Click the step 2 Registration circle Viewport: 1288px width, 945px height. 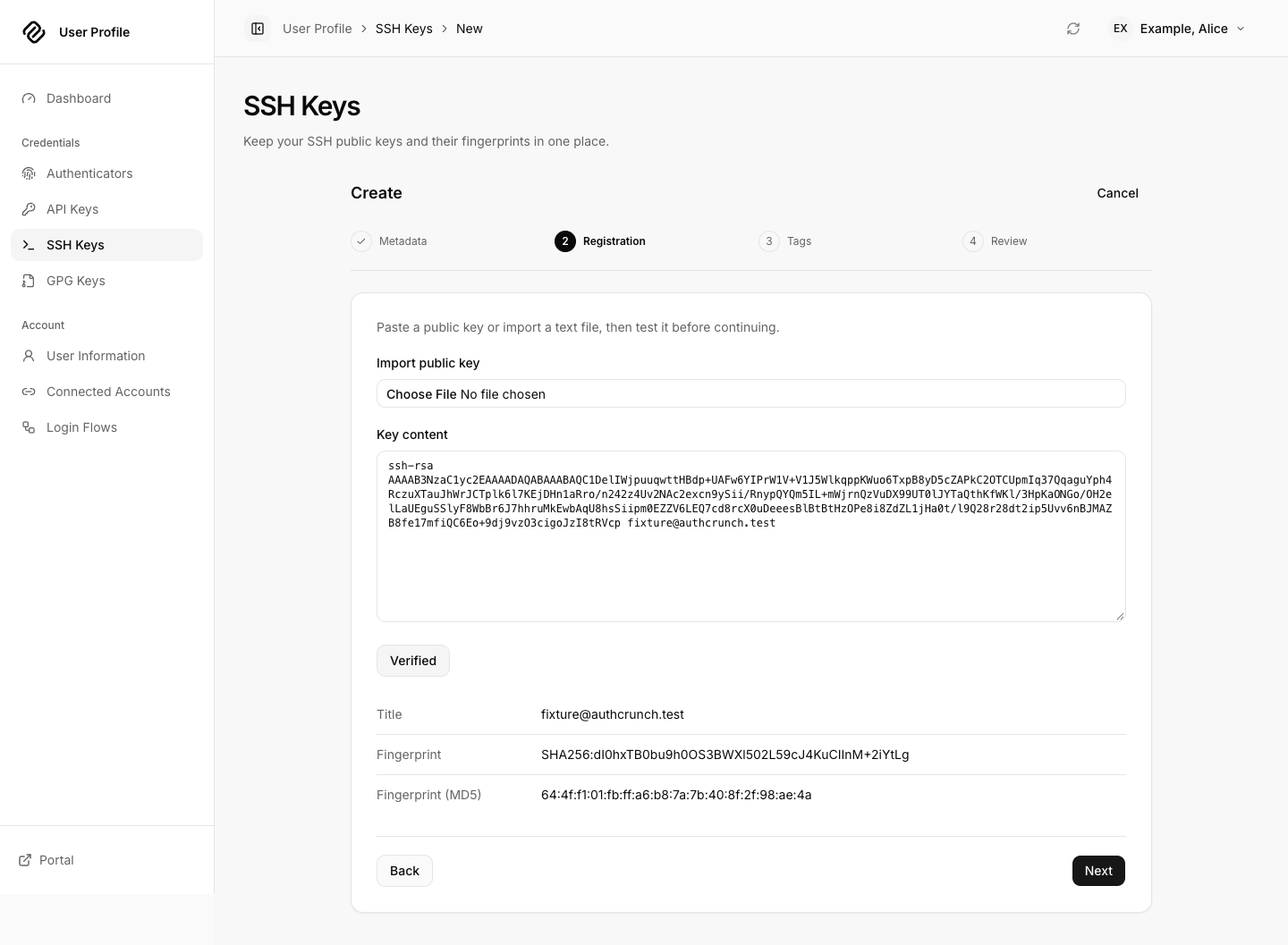565,241
